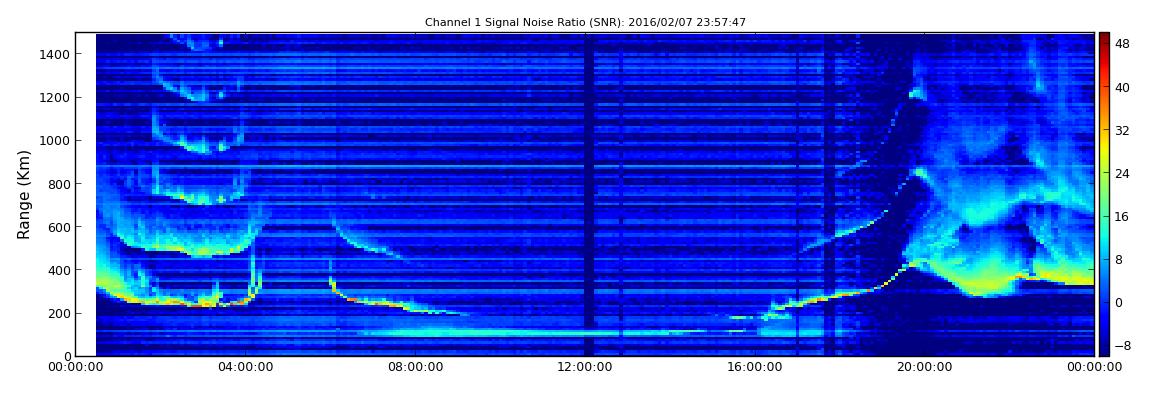Click the 08:00:00 time axis label

tap(414, 369)
